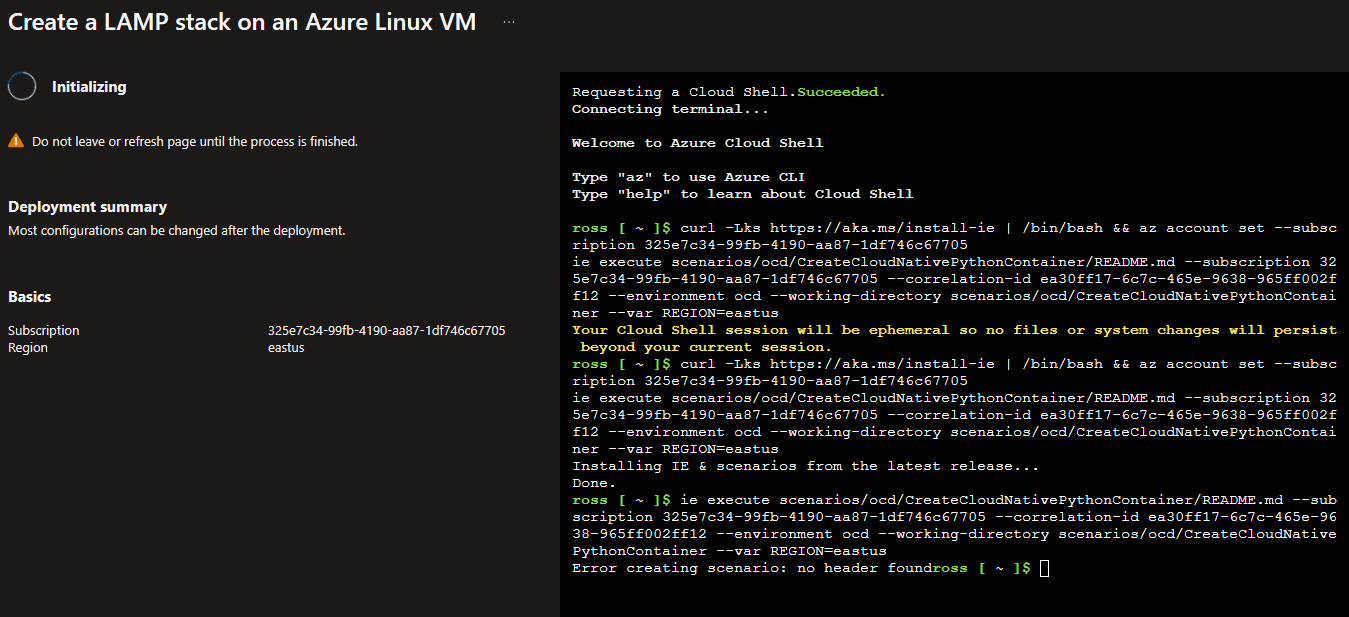Click the 'Initializing' status text
This screenshot has width=1349, height=617.
pyautogui.click(x=89, y=87)
